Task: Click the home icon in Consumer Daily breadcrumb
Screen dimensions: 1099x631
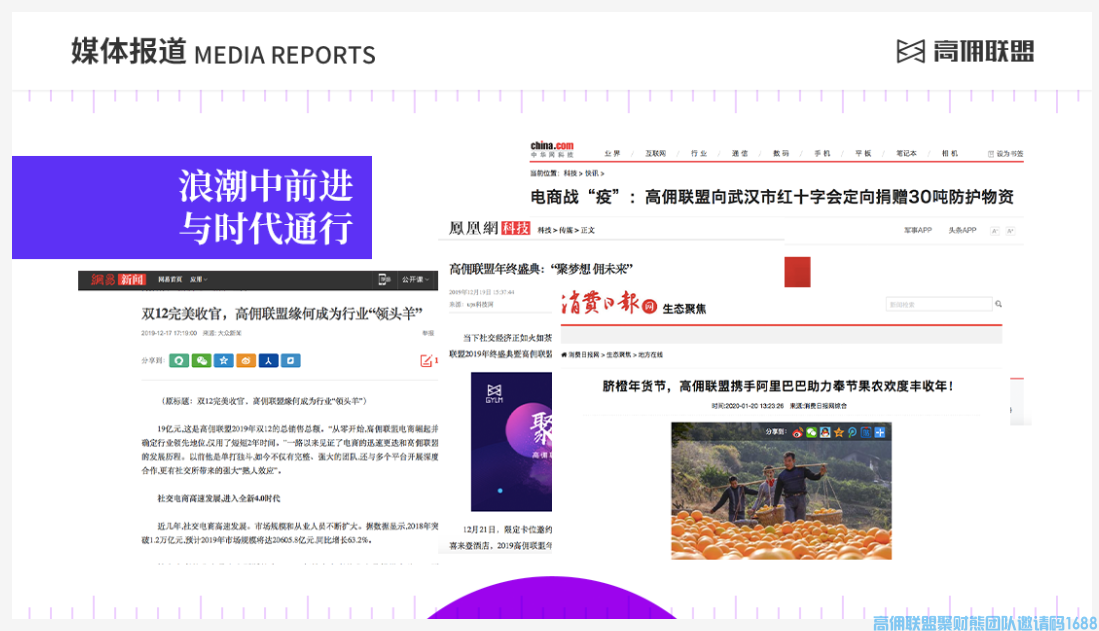Action: pos(564,355)
